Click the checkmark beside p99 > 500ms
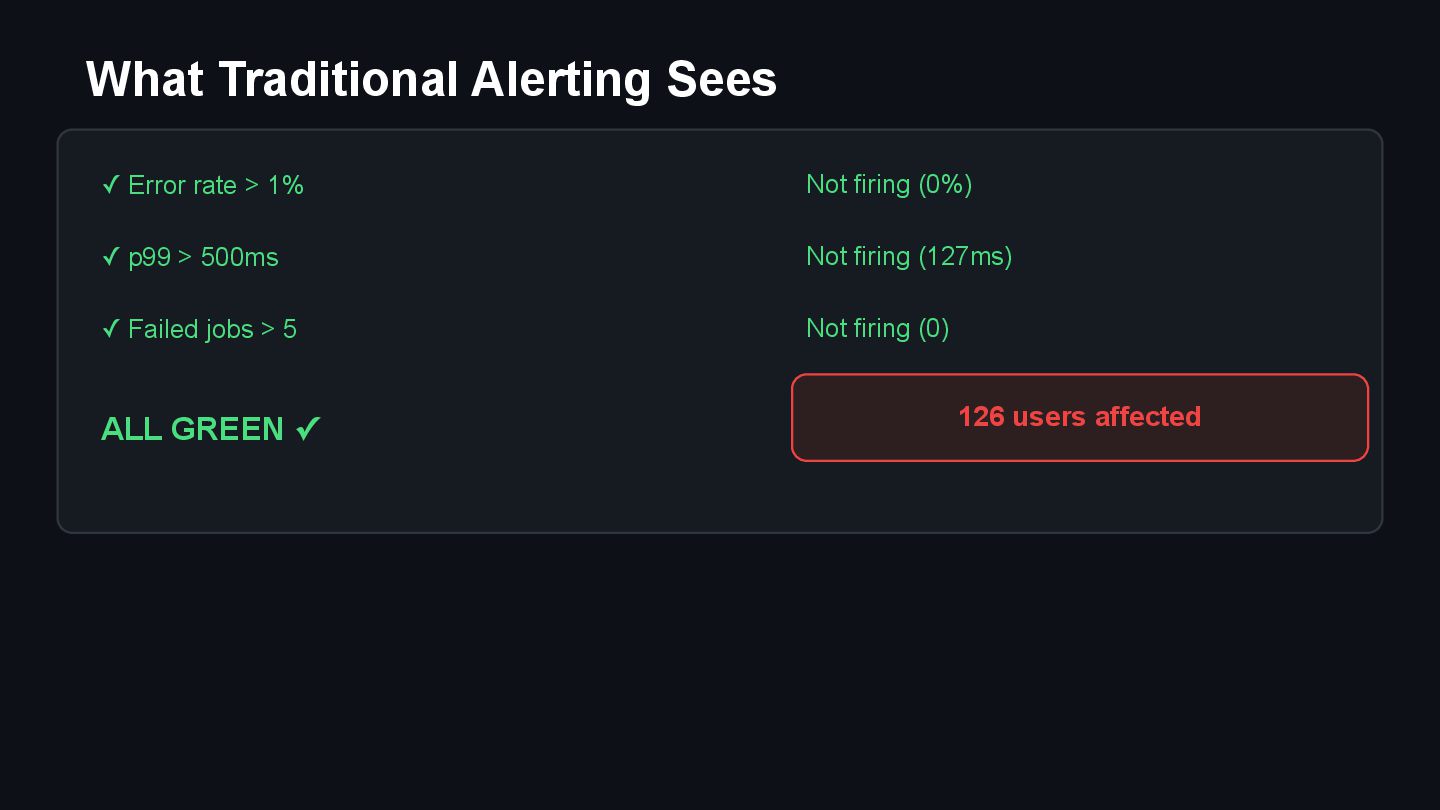1440x810 pixels. pos(110,257)
